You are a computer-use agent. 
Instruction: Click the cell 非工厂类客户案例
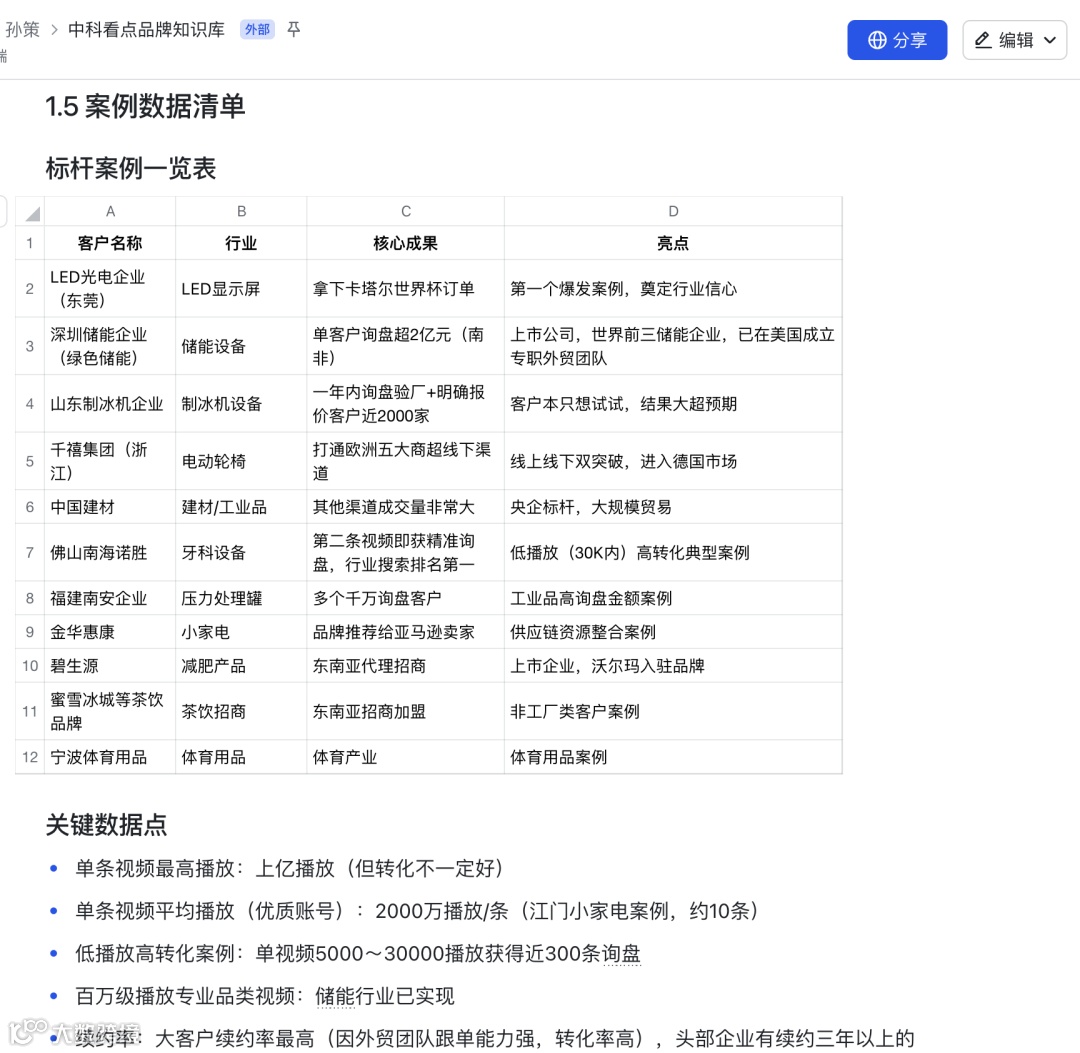[673, 711]
